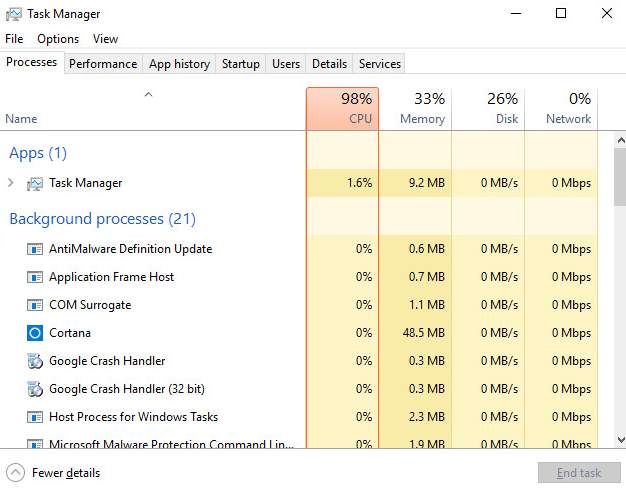This screenshot has width=626, height=491.
Task: Click the Host Process for Windows Tasks icon
Action: click(x=35, y=418)
